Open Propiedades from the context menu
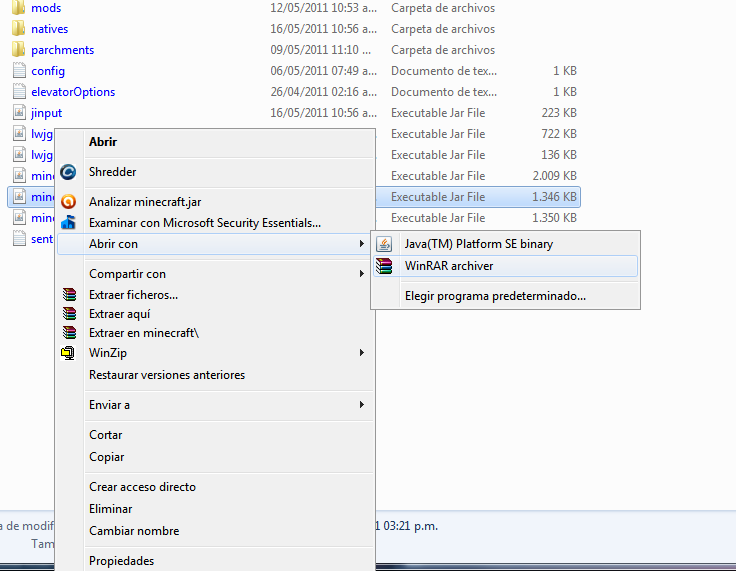The height and width of the screenshot is (571, 736). pos(215,561)
